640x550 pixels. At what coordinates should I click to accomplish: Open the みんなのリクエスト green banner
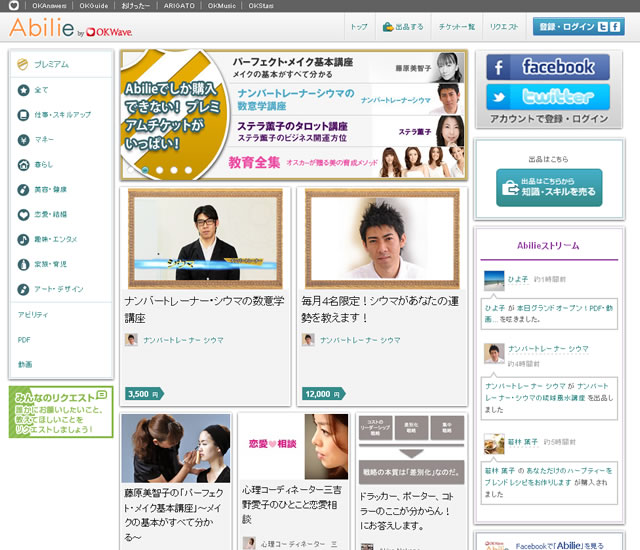pyautogui.click(x=61, y=412)
